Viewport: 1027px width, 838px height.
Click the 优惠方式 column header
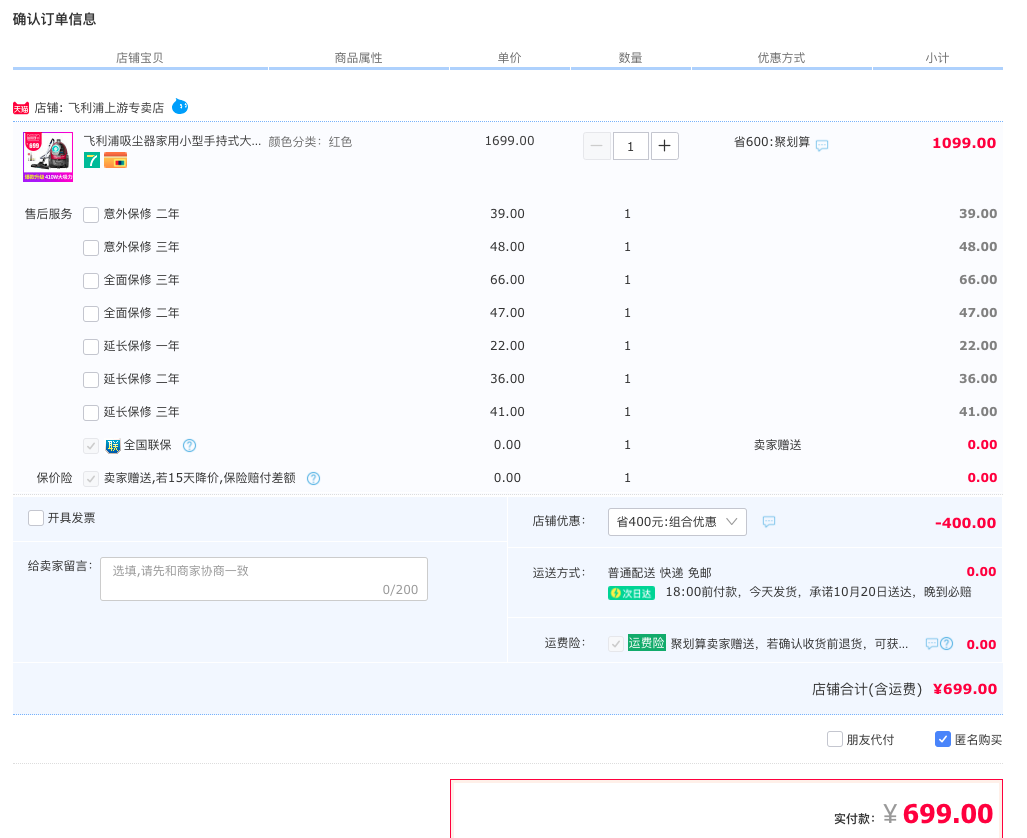(781, 58)
